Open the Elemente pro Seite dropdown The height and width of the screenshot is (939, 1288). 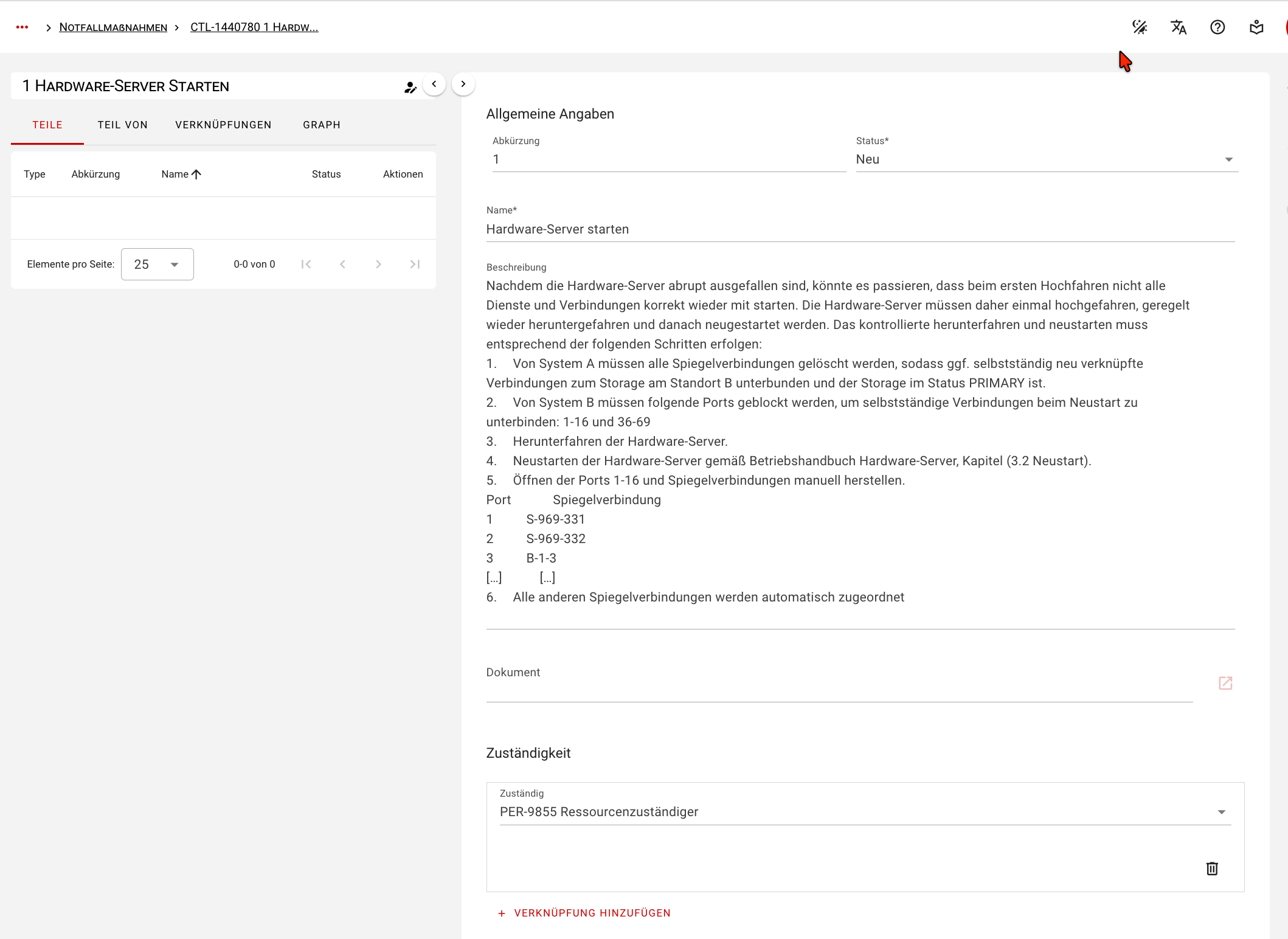158,265
